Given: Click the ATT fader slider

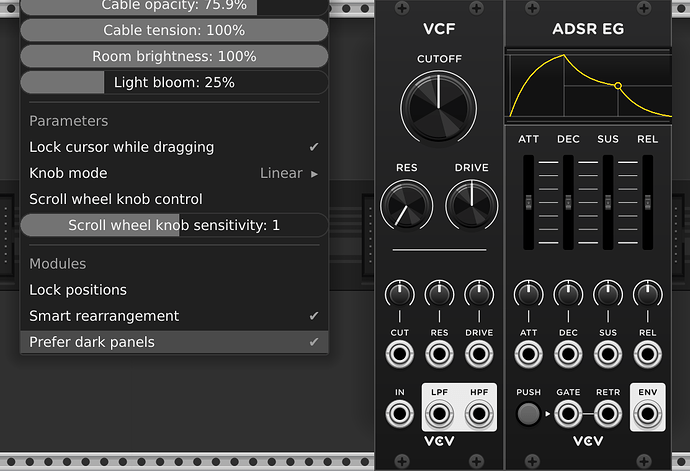Looking at the screenshot, I should click(x=529, y=202).
